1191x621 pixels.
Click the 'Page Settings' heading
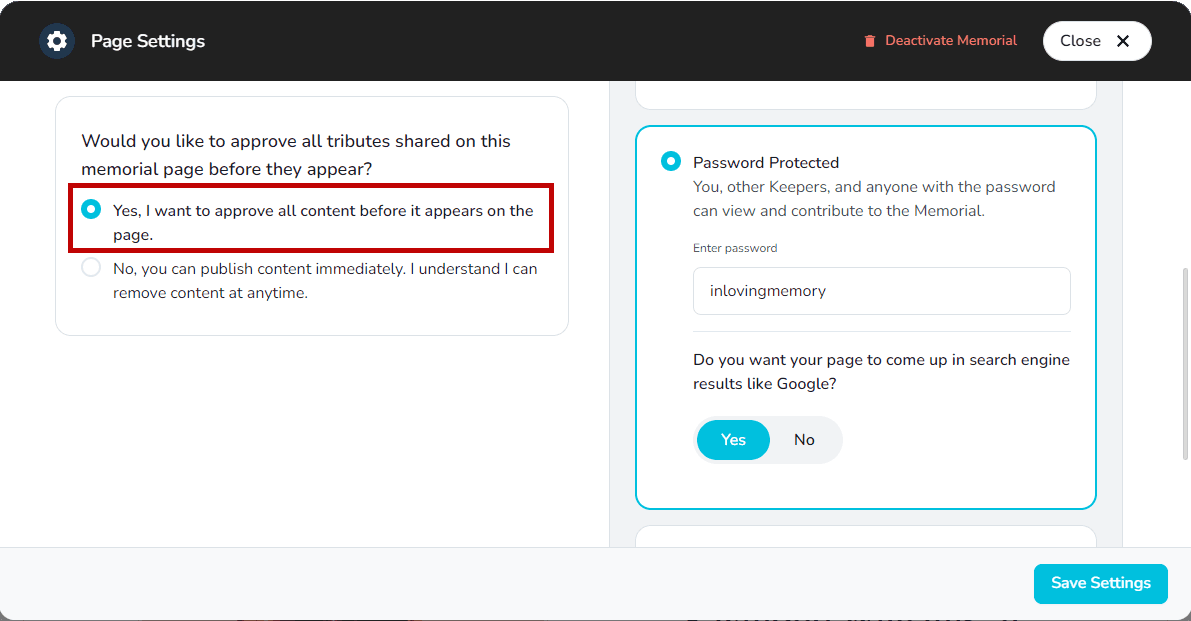(x=146, y=41)
